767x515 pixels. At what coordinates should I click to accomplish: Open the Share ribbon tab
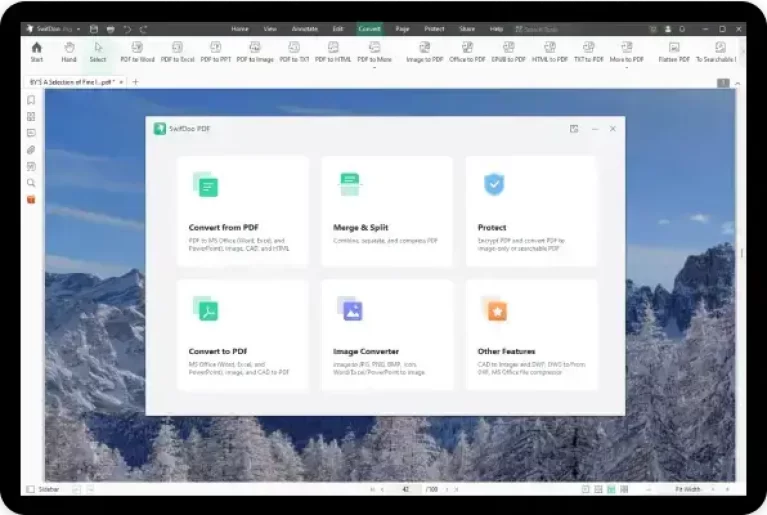467,29
